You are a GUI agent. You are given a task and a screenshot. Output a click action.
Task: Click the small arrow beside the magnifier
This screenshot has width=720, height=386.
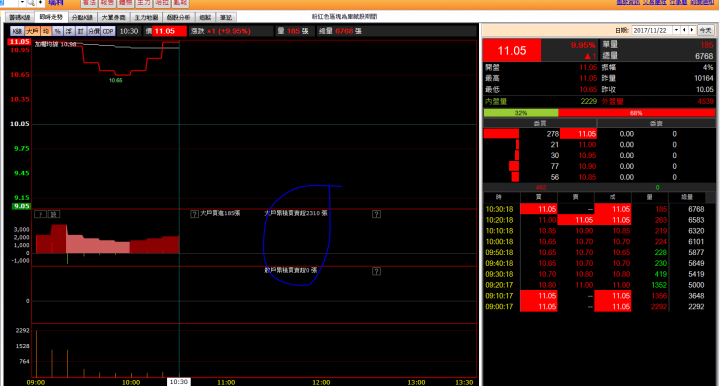click(x=40, y=3)
